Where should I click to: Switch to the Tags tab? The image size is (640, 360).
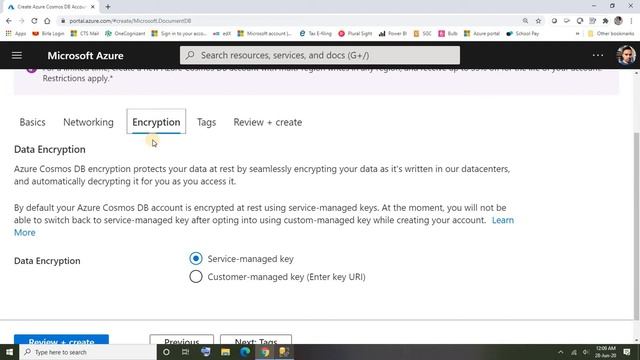coord(206,122)
